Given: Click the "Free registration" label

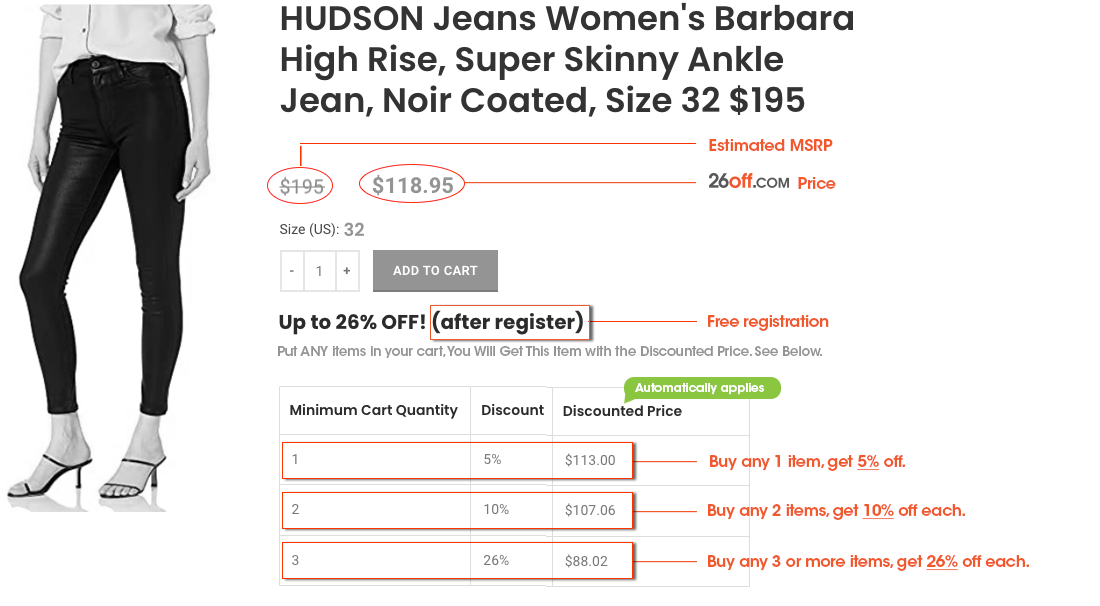Looking at the screenshot, I should click(767, 322).
